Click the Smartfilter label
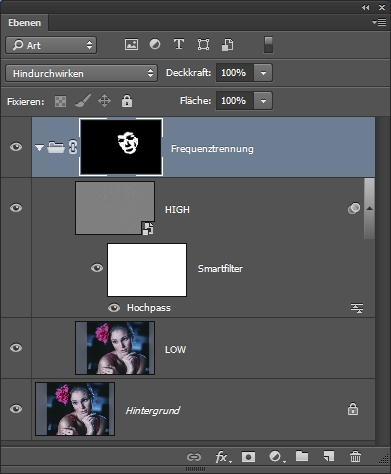The image size is (391, 474). 220,269
